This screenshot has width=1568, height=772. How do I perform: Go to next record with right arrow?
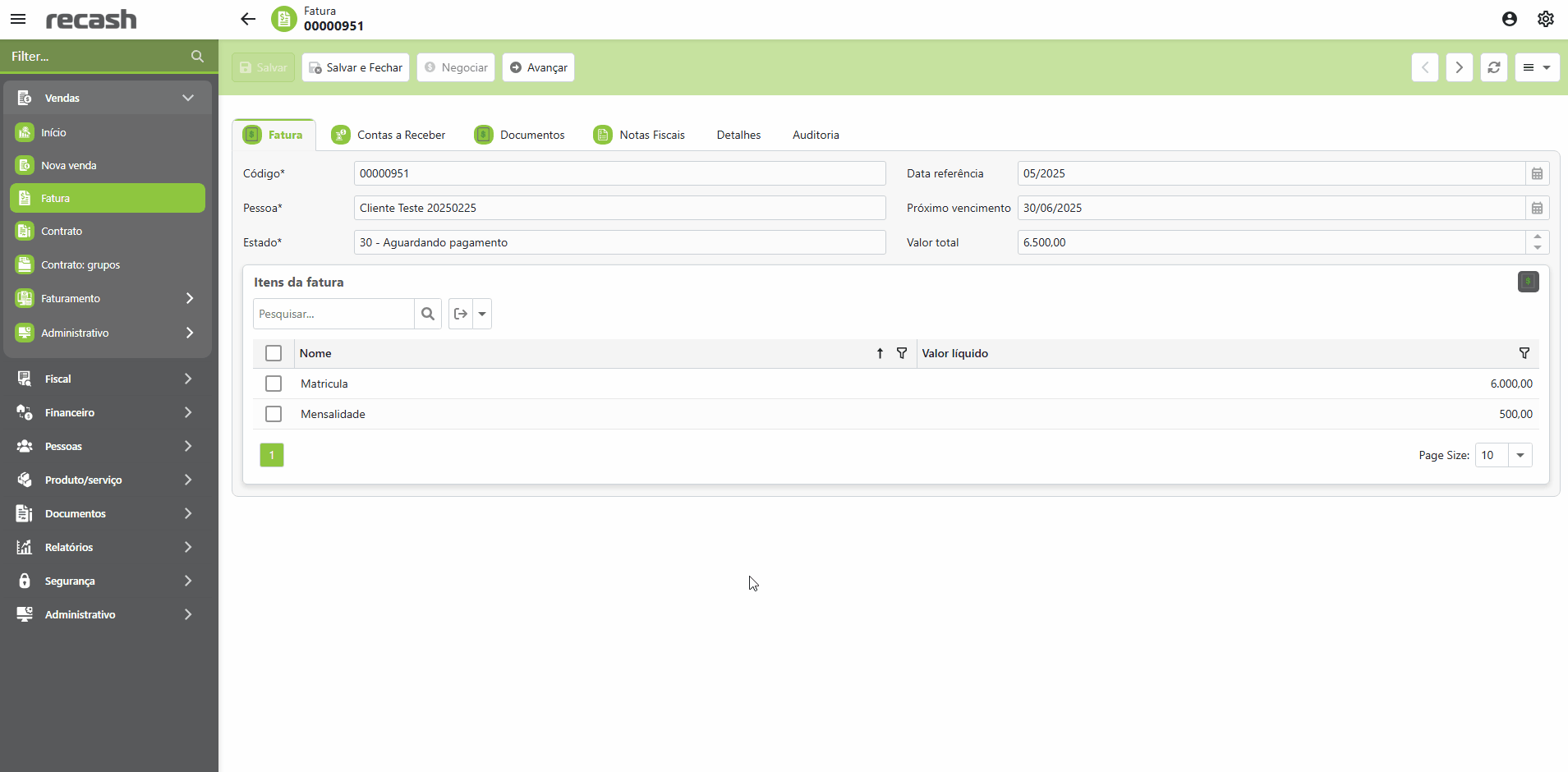(1459, 67)
